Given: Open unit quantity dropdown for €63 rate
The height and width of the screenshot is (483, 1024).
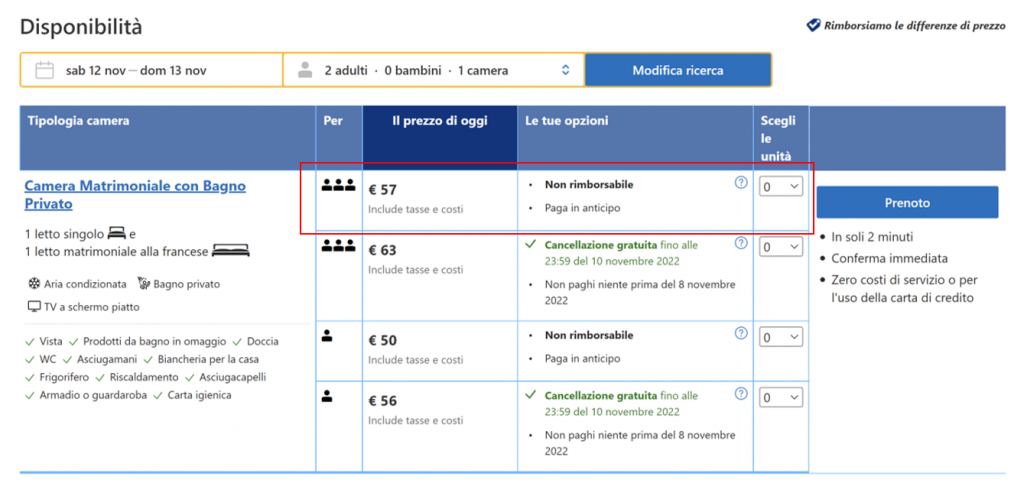Looking at the screenshot, I should coord(780,247).
